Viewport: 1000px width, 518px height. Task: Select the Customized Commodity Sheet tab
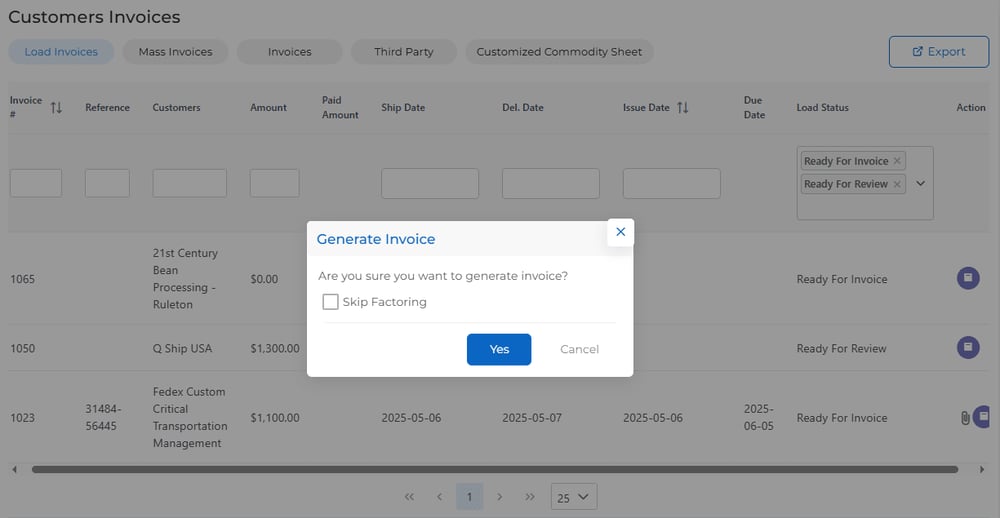point(559,52)
